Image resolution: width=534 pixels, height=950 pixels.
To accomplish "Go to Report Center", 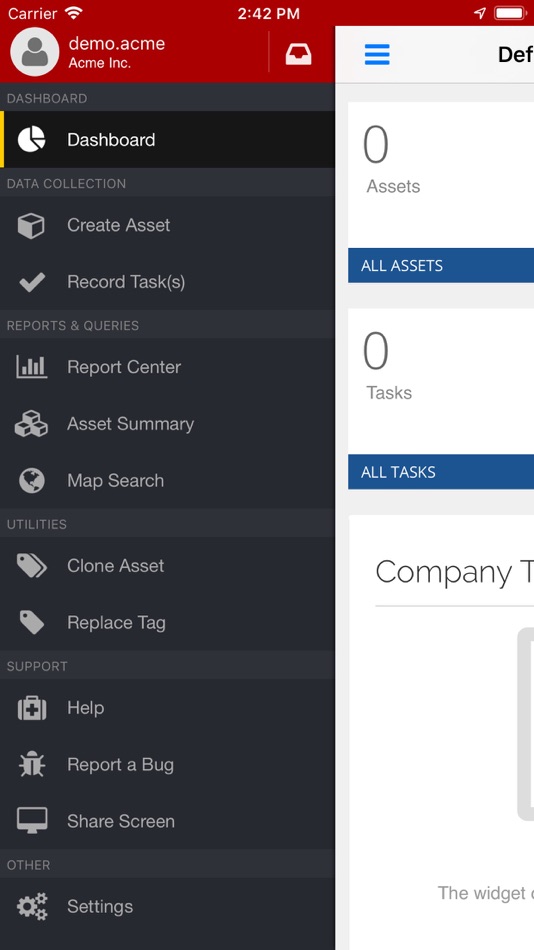I will [x=167, y=367].
